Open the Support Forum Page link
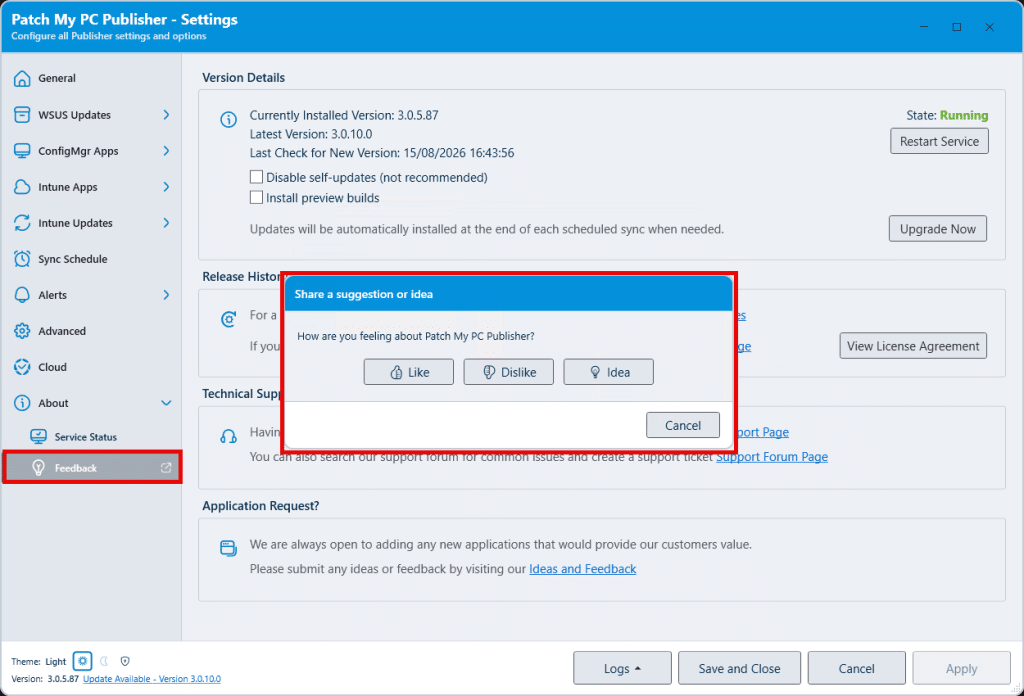Image resolution: width=1024 pixels, height=696 pixels. [772, 456]
